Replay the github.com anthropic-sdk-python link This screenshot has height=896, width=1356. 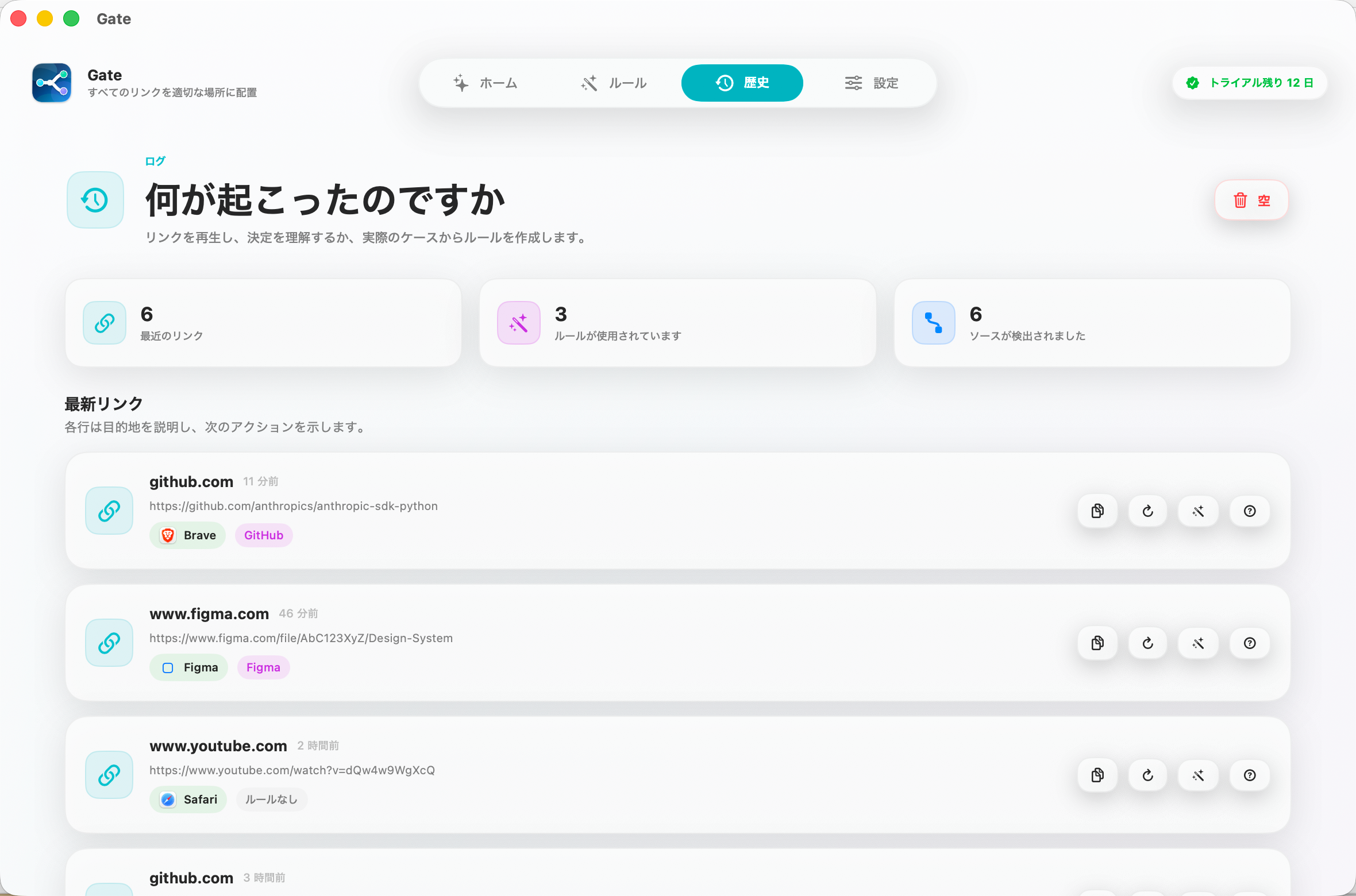pyautogui.click(x=1148, y=511)
